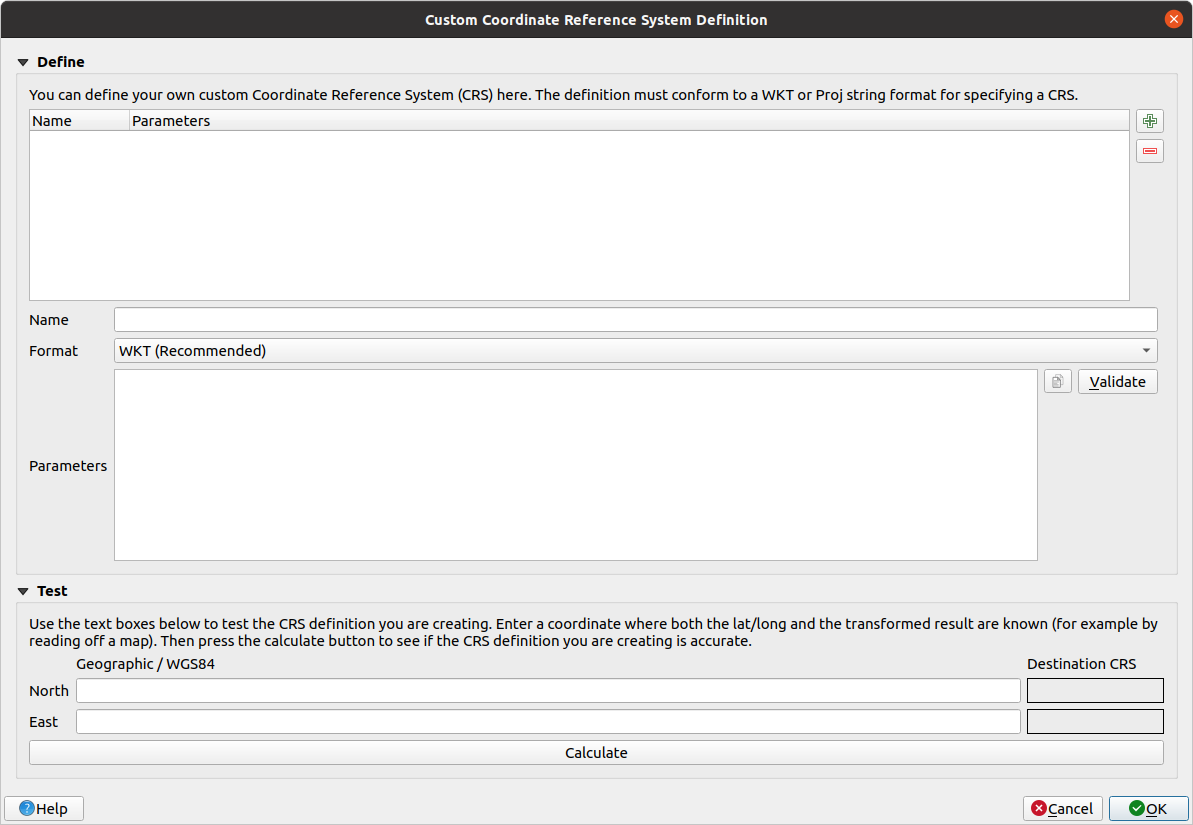Focus the Name text field
This screenshot has width=1193, height=825.
click(635, 320)
